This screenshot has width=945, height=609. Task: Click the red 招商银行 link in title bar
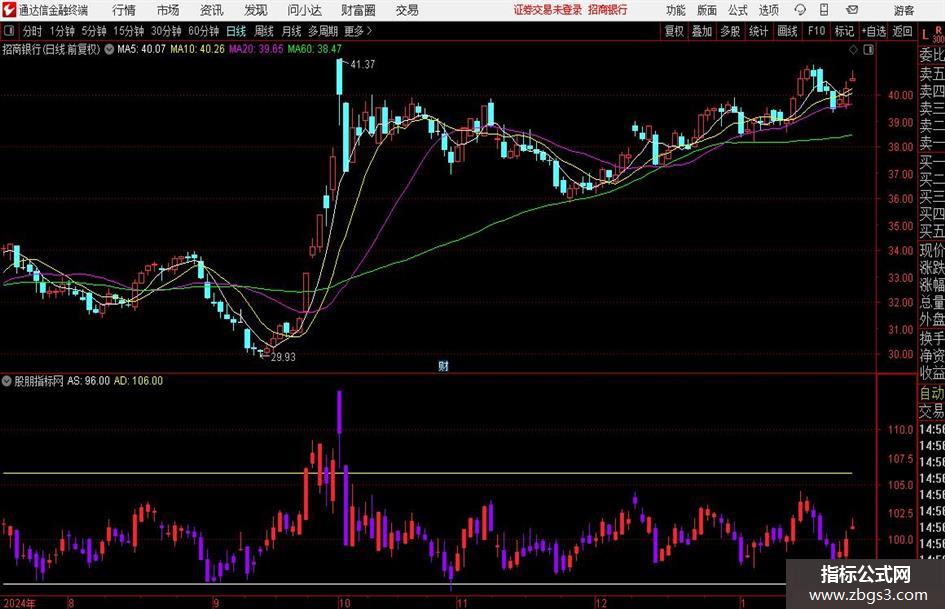[x=608, y=10]
